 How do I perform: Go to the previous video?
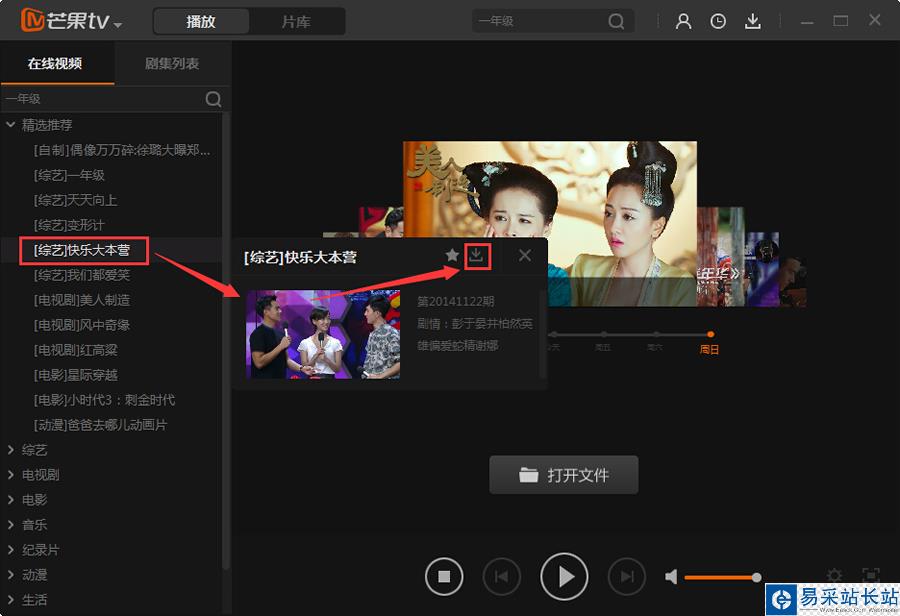tap(502, 576)
